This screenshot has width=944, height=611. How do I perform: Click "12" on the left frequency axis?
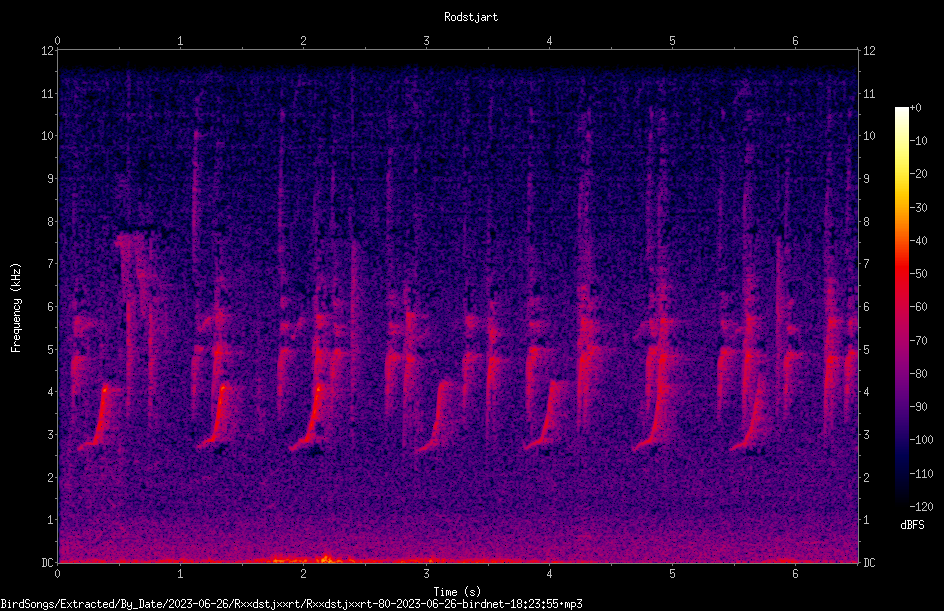(47, 51)
